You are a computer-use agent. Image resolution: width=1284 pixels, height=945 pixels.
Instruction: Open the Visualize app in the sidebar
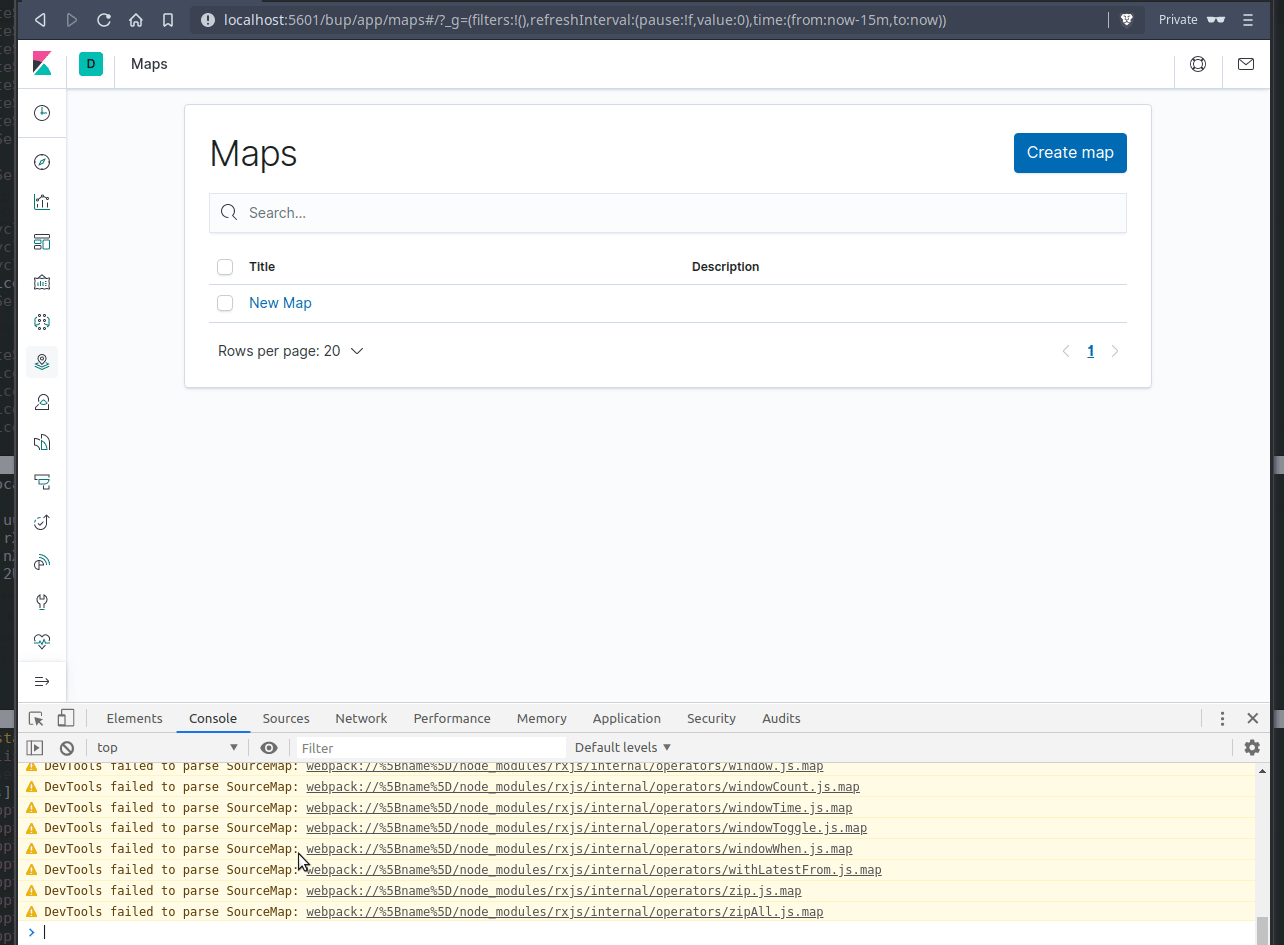pos(42,202)
